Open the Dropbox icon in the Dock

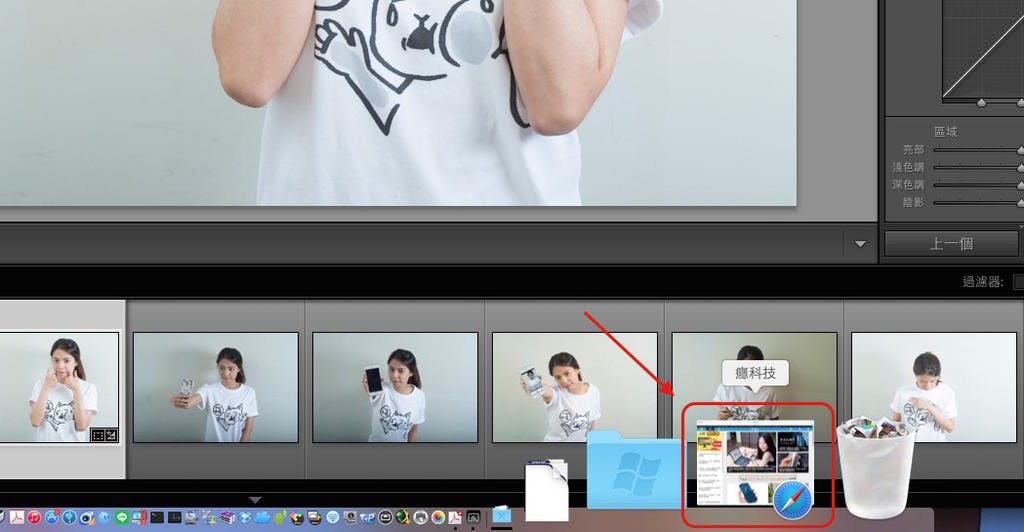click(x=245, y=518)
